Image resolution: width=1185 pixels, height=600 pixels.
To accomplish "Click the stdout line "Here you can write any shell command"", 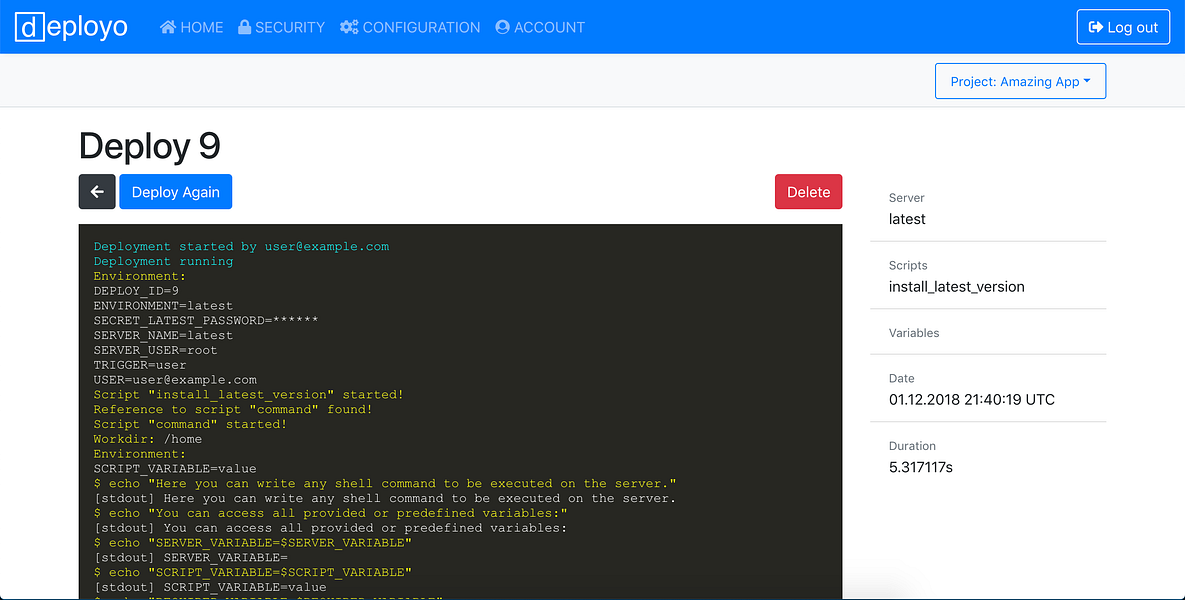I will [x=385, y=499].
